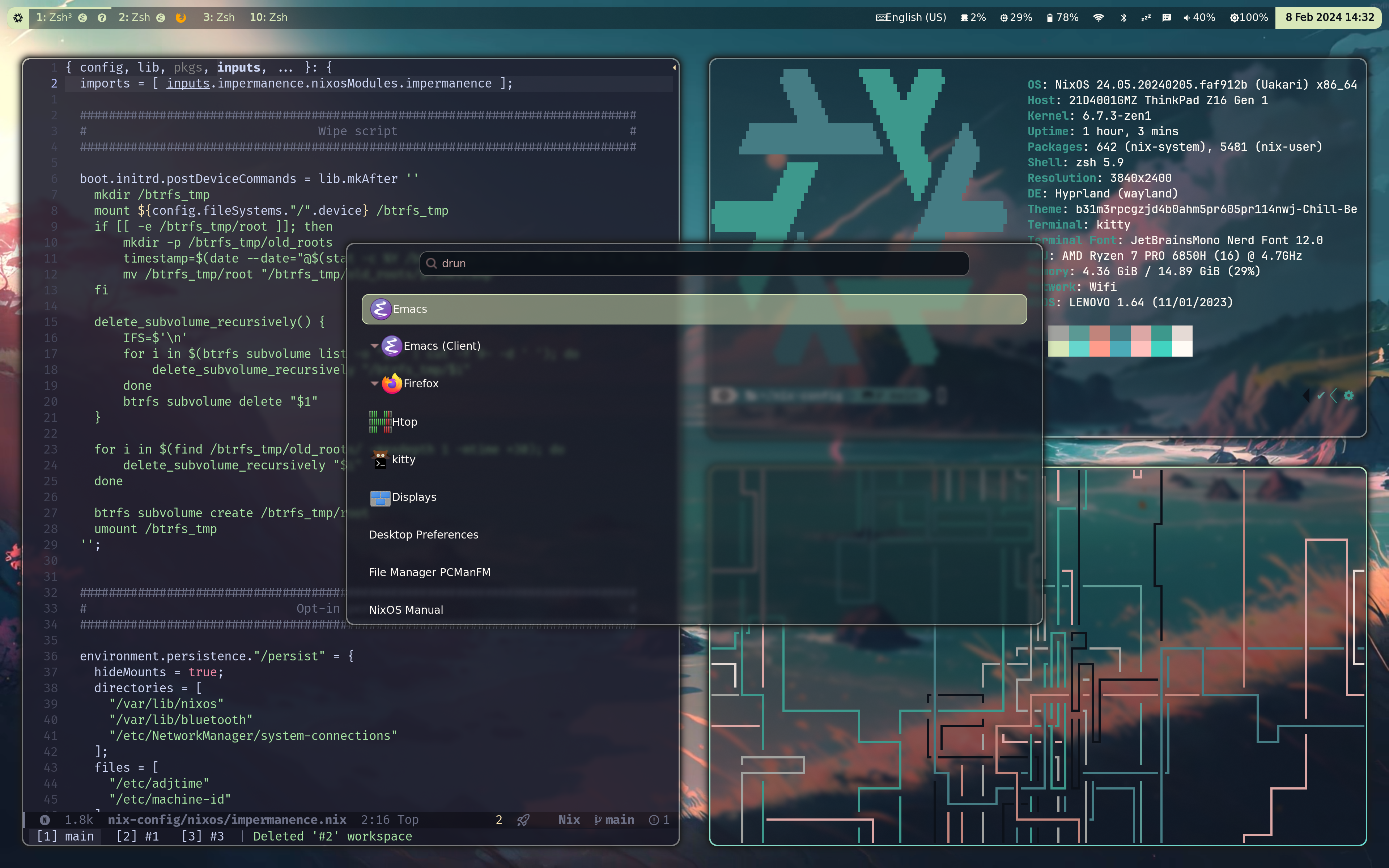
Task: Click the Displays icon in launcher
Action: click(x=380, y=498)
